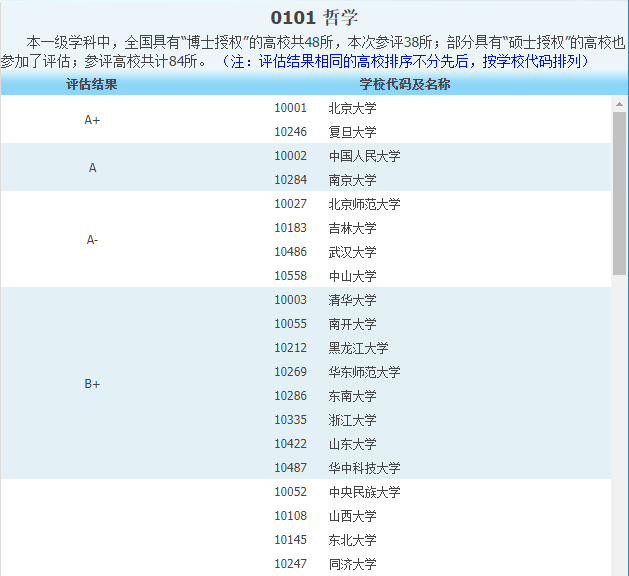This screenshot has width=629, height=576.
Task: Click the vertical scrollbar thumb
Action: point(619,193)
